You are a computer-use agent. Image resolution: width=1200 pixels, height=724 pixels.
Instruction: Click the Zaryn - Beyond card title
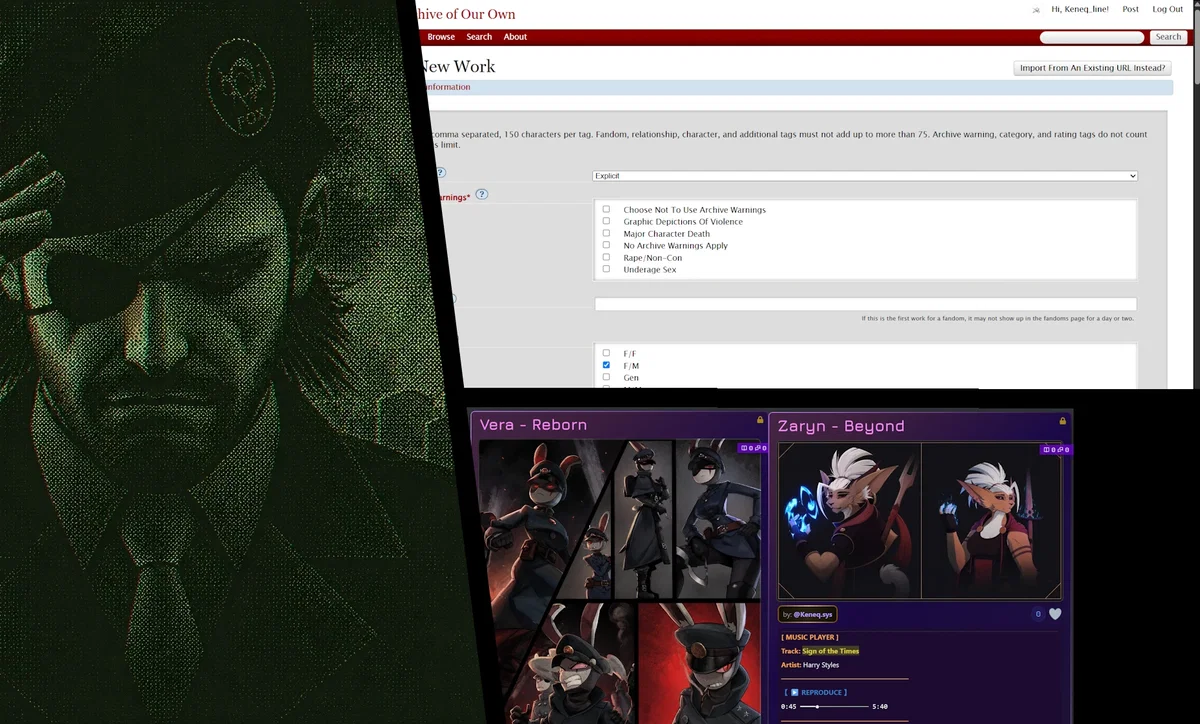tap(841, 426)
